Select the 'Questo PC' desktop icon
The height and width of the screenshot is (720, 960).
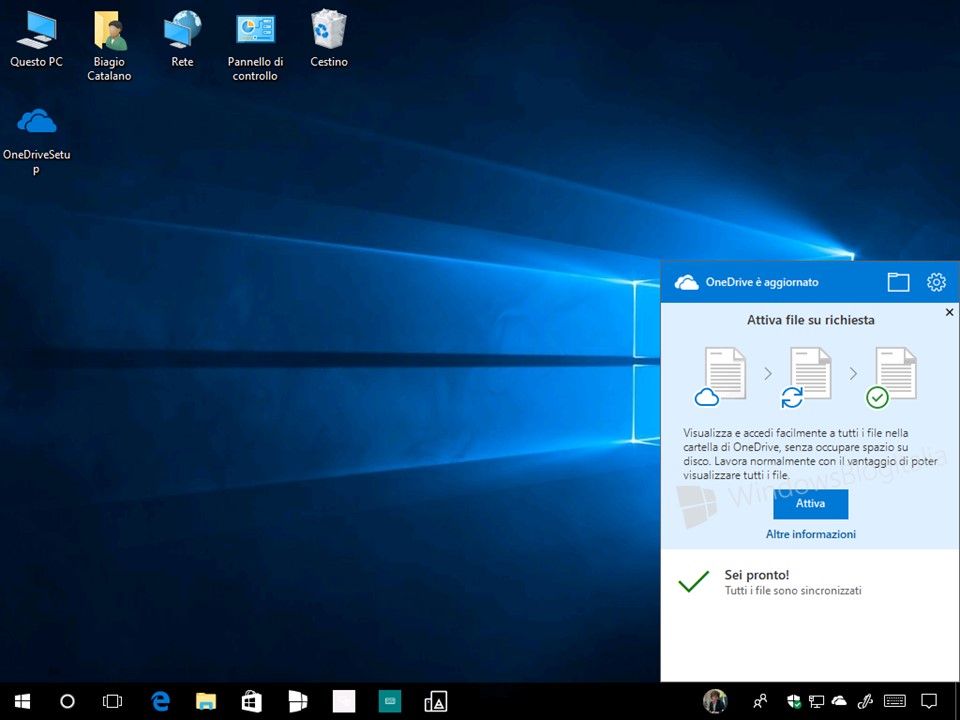pos(36,38)
